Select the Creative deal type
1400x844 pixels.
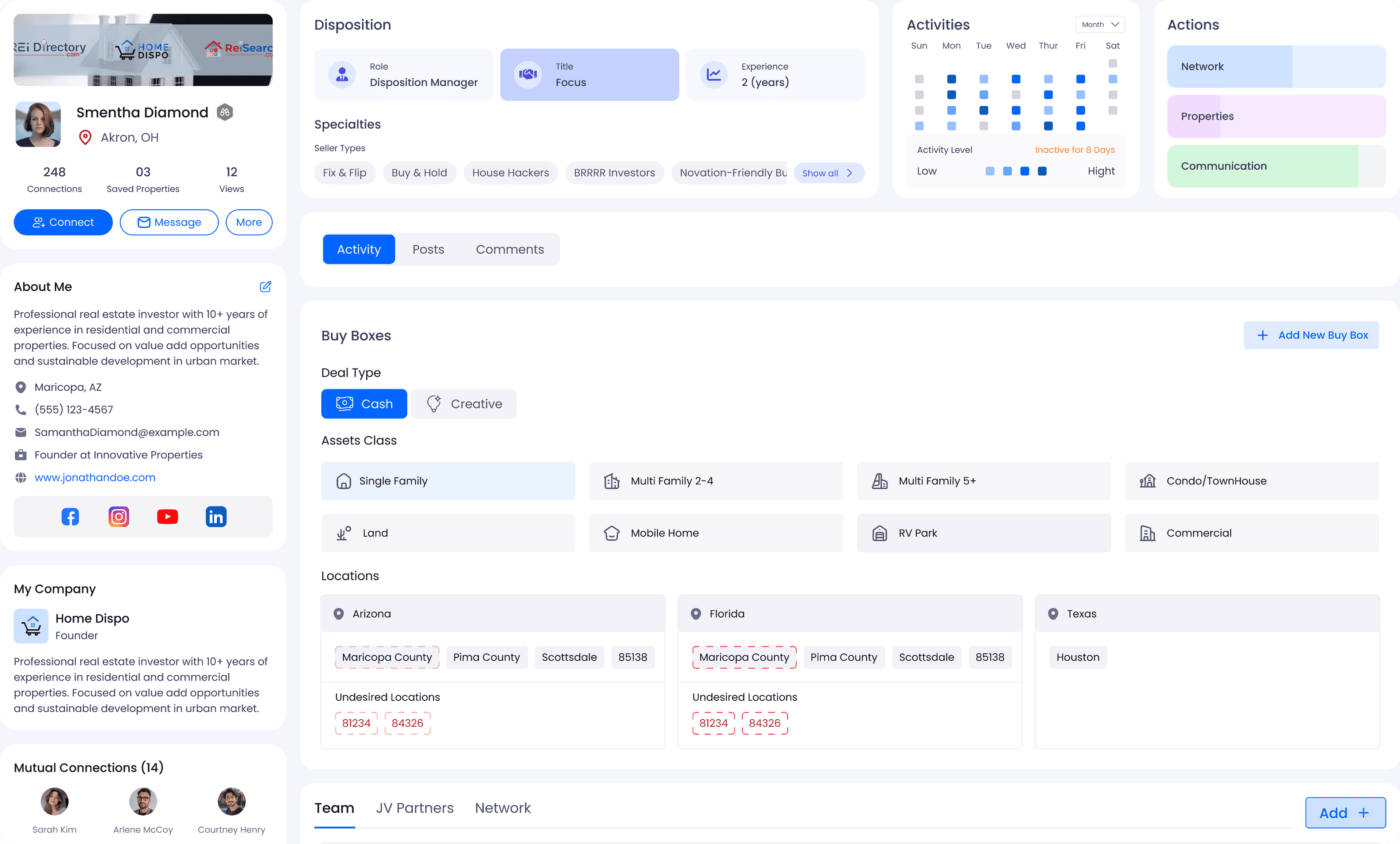point(464,404)
